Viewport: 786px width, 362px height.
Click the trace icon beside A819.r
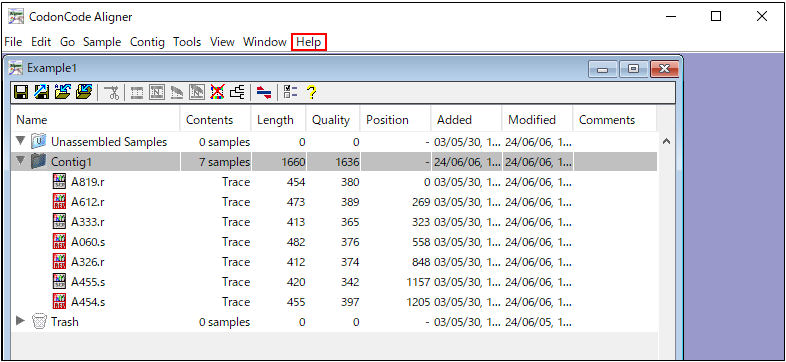click(x=60, y=182)
